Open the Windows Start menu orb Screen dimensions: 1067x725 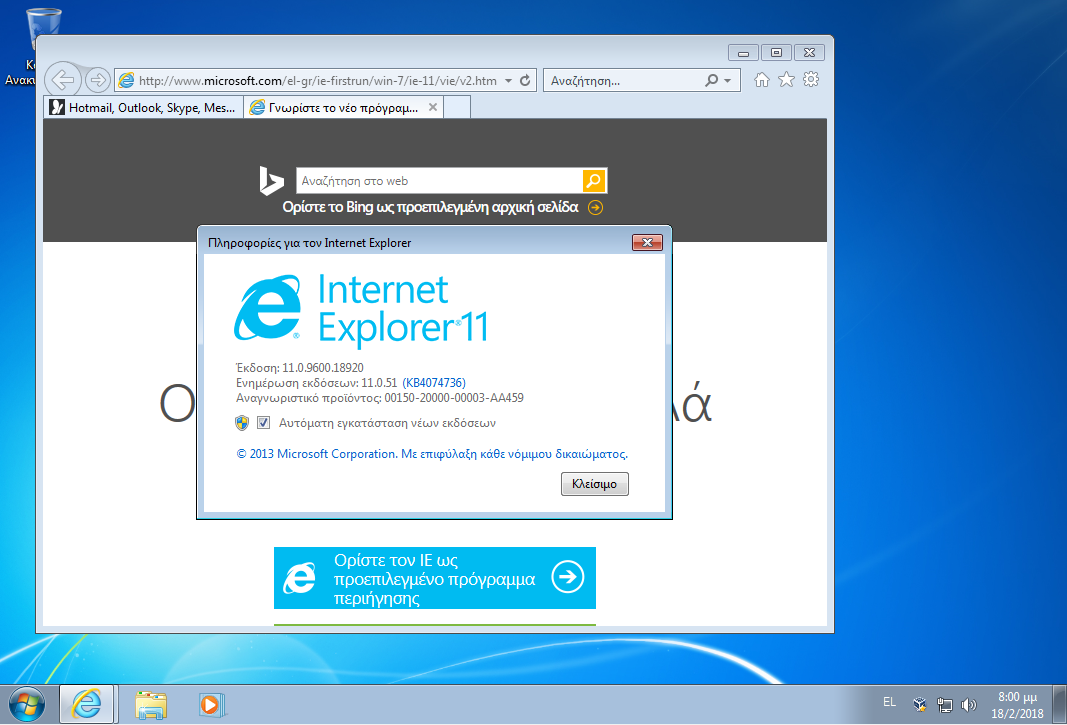pos(27,705)
